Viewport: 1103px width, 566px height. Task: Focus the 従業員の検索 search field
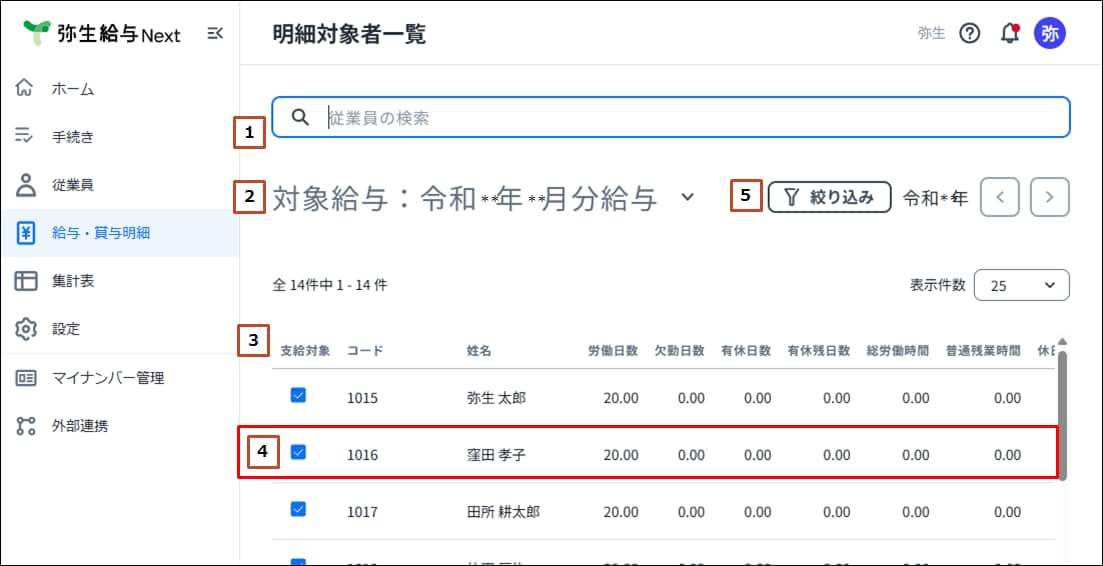670,117
